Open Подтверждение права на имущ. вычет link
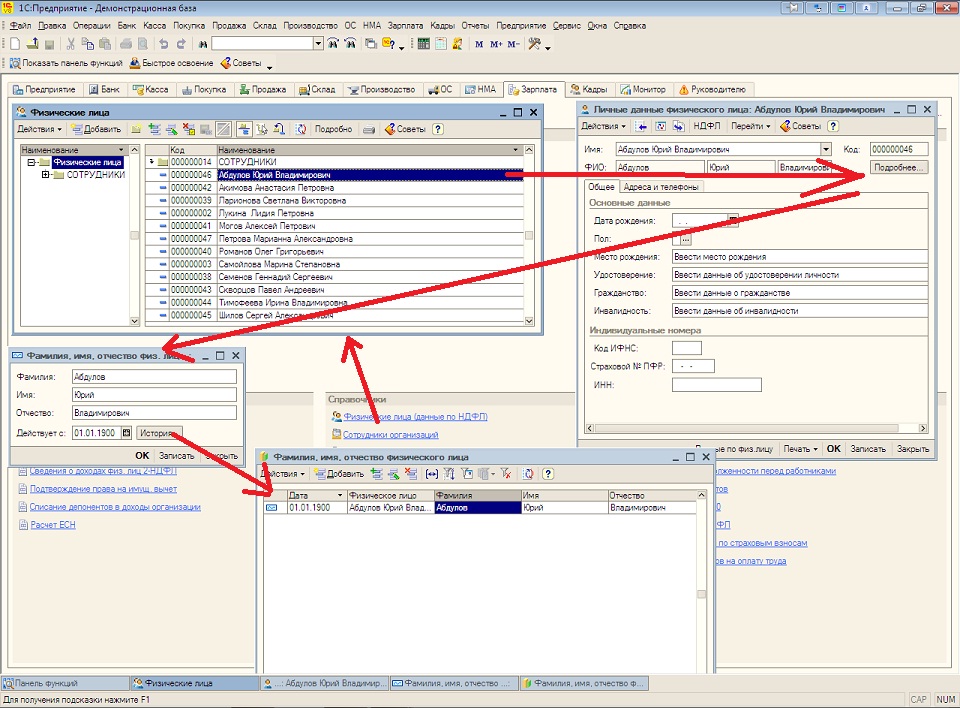 (x=103, y=489)
